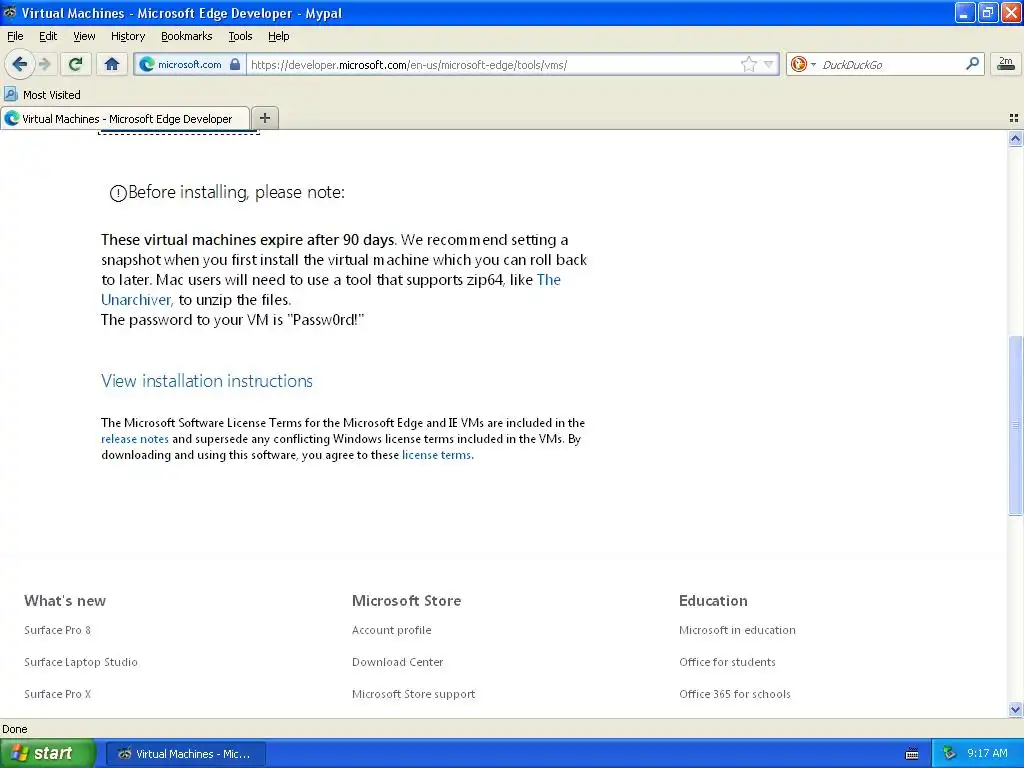
Task: Click the microsoft.com site identity icon
Action: 148,64
